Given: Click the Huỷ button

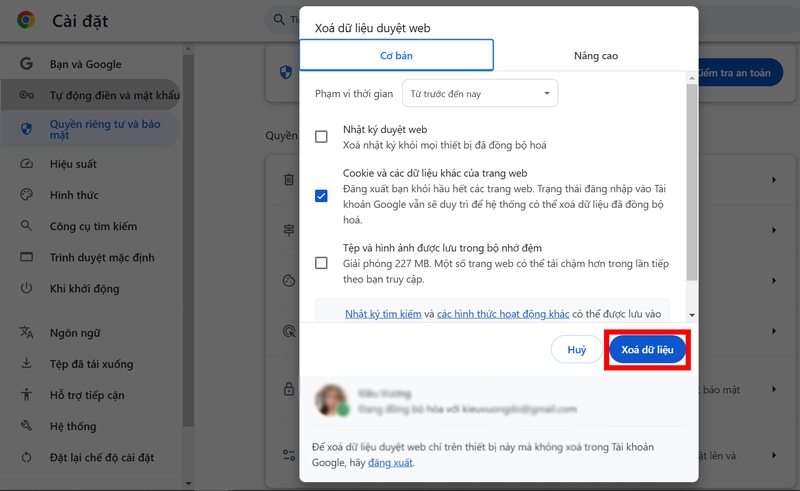Looking at the screenshot, I should point(576,349).
